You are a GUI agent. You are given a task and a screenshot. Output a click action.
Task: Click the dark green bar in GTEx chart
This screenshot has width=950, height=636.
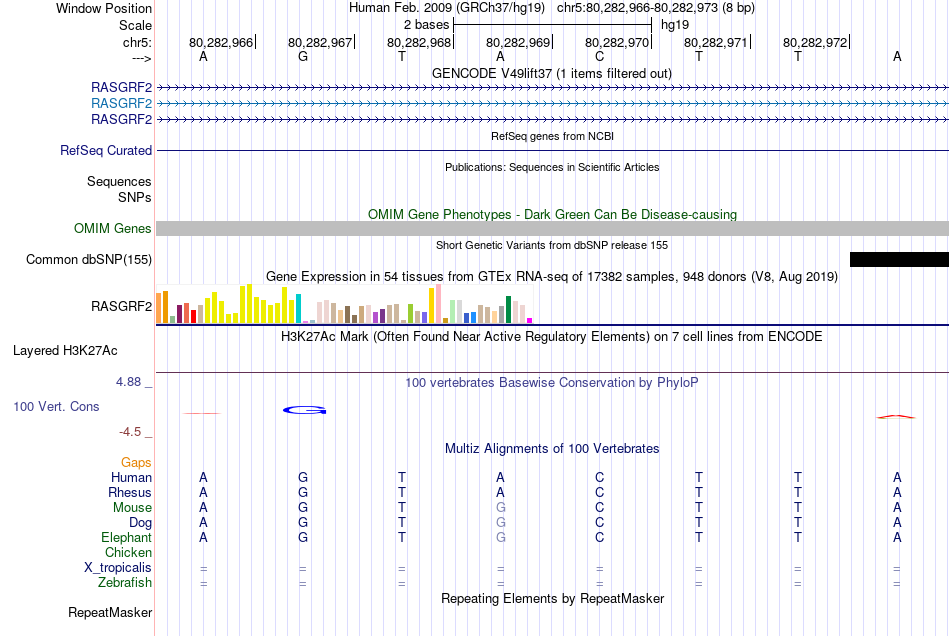508,310
